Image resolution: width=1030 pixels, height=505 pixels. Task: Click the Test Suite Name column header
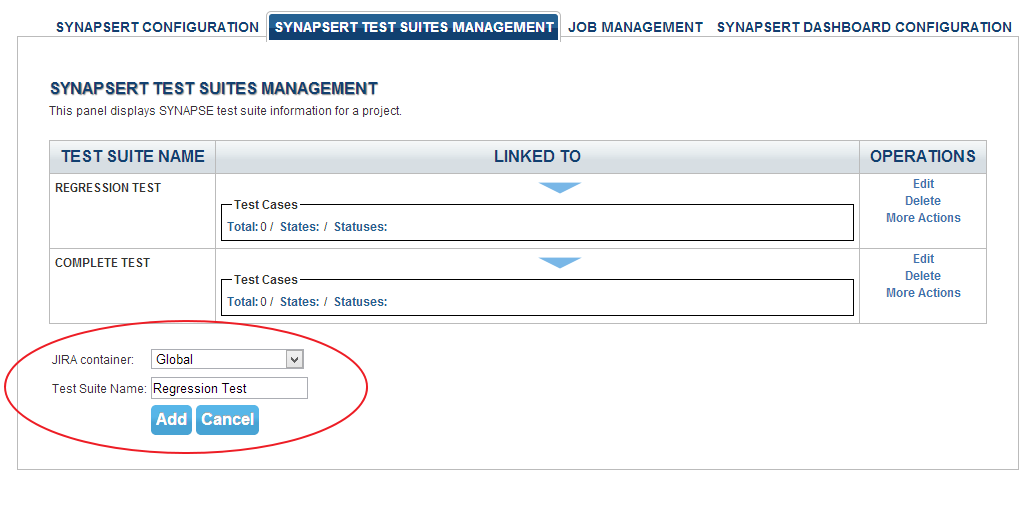coord(133,157)
